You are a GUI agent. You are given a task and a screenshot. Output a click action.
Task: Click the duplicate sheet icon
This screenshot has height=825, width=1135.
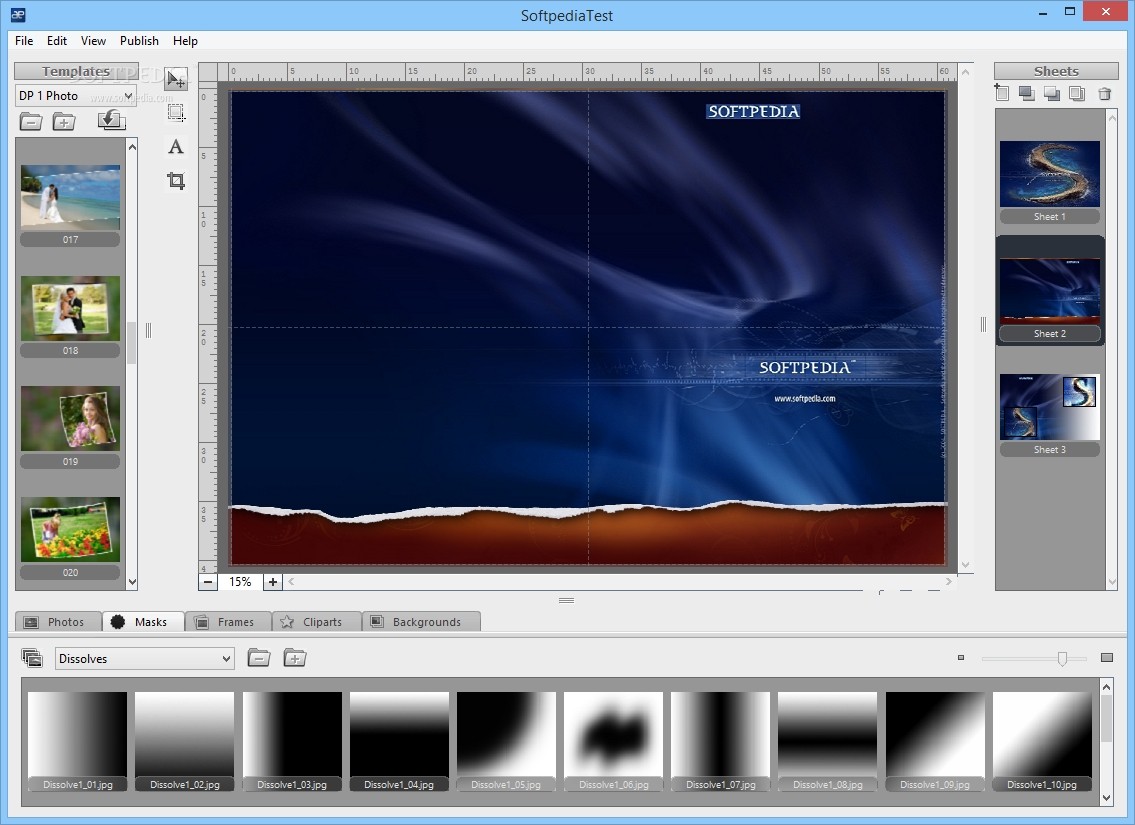[1077, 93]
